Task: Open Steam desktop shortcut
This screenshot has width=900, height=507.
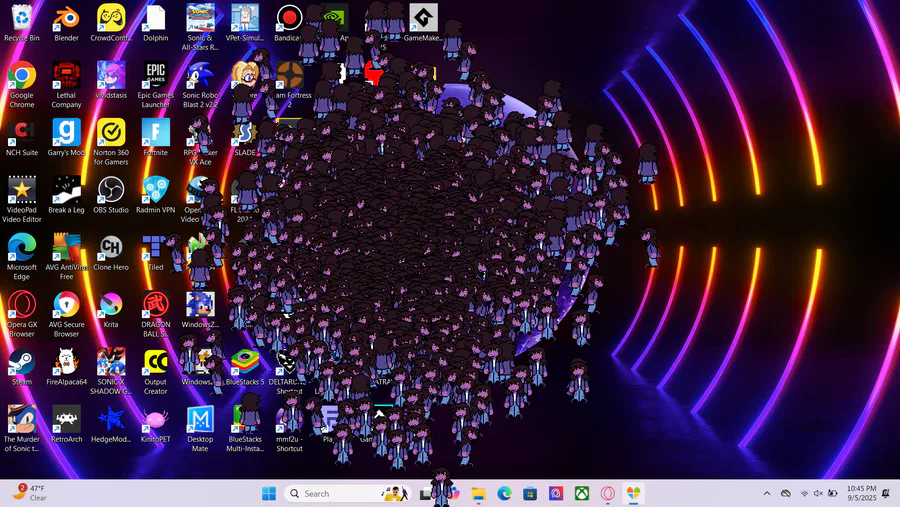Action: click(22, 366)
